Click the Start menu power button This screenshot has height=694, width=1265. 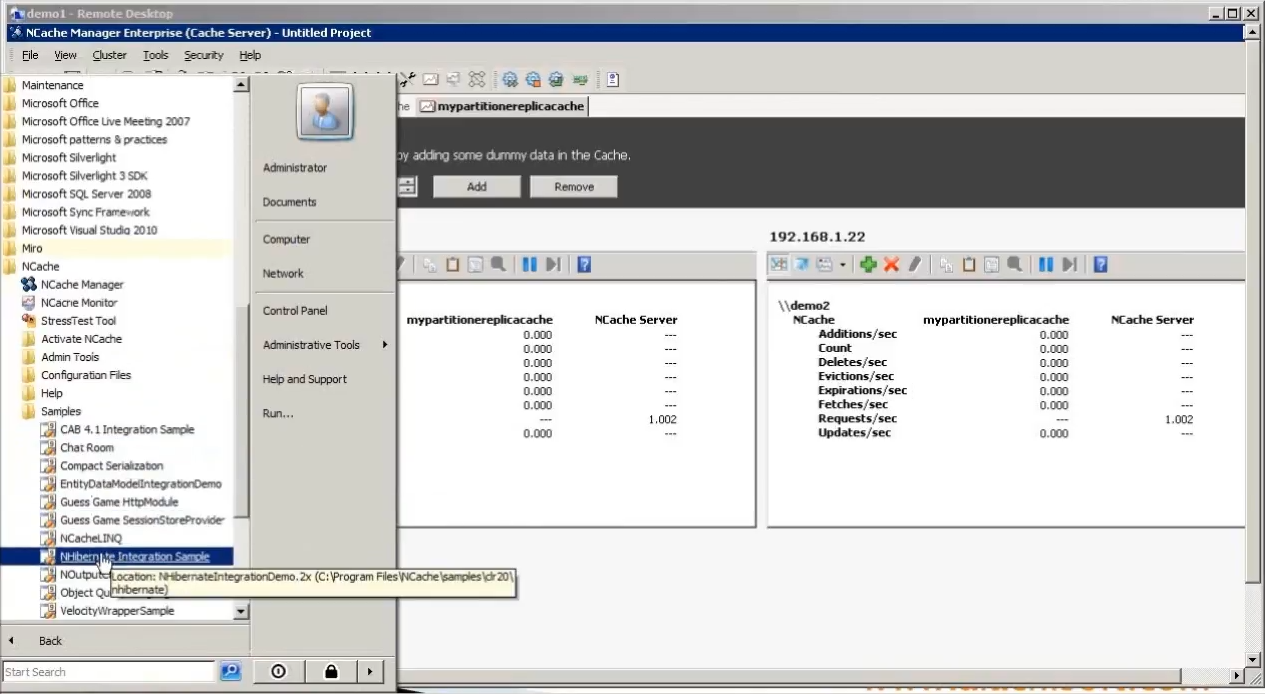[278, 672]
